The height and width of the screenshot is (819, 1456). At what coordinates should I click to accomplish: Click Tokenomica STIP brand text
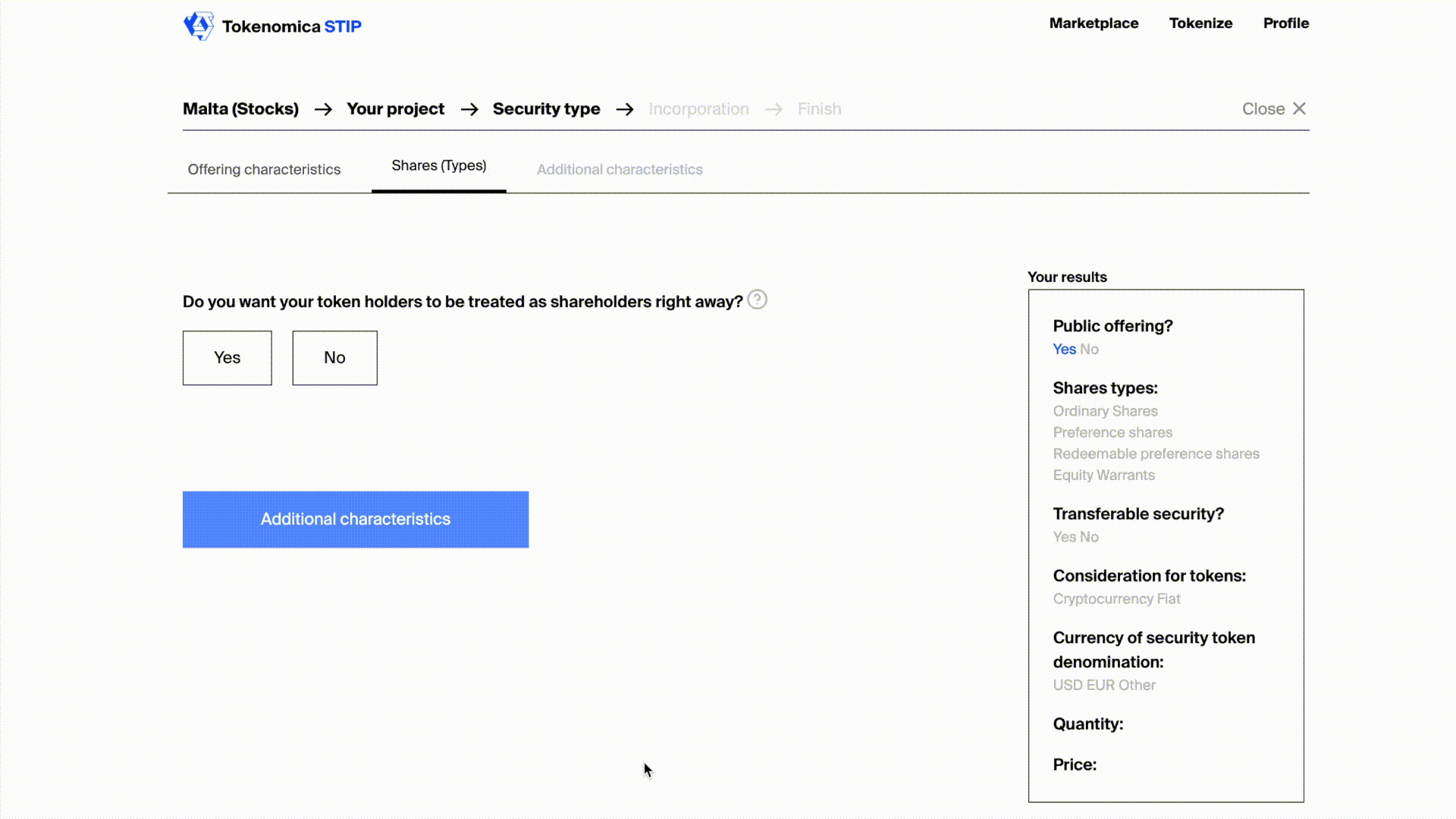tap(291, 27)
